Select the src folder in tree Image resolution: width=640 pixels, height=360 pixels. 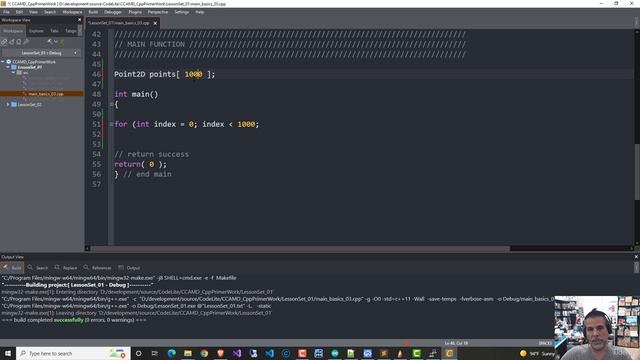25,73
